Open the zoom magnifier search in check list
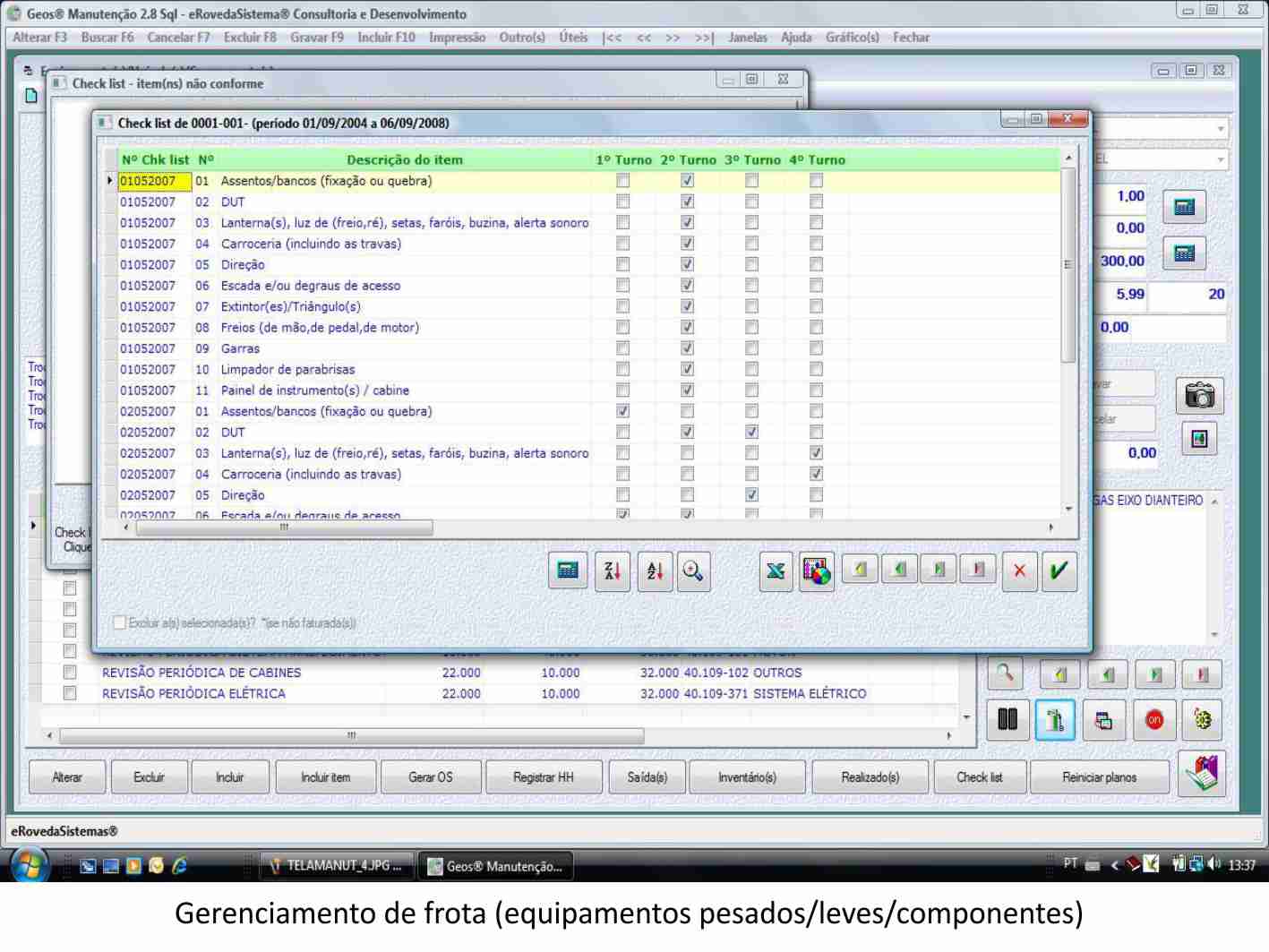This screenshot has height=952, width=1269. tap(693, 570)
